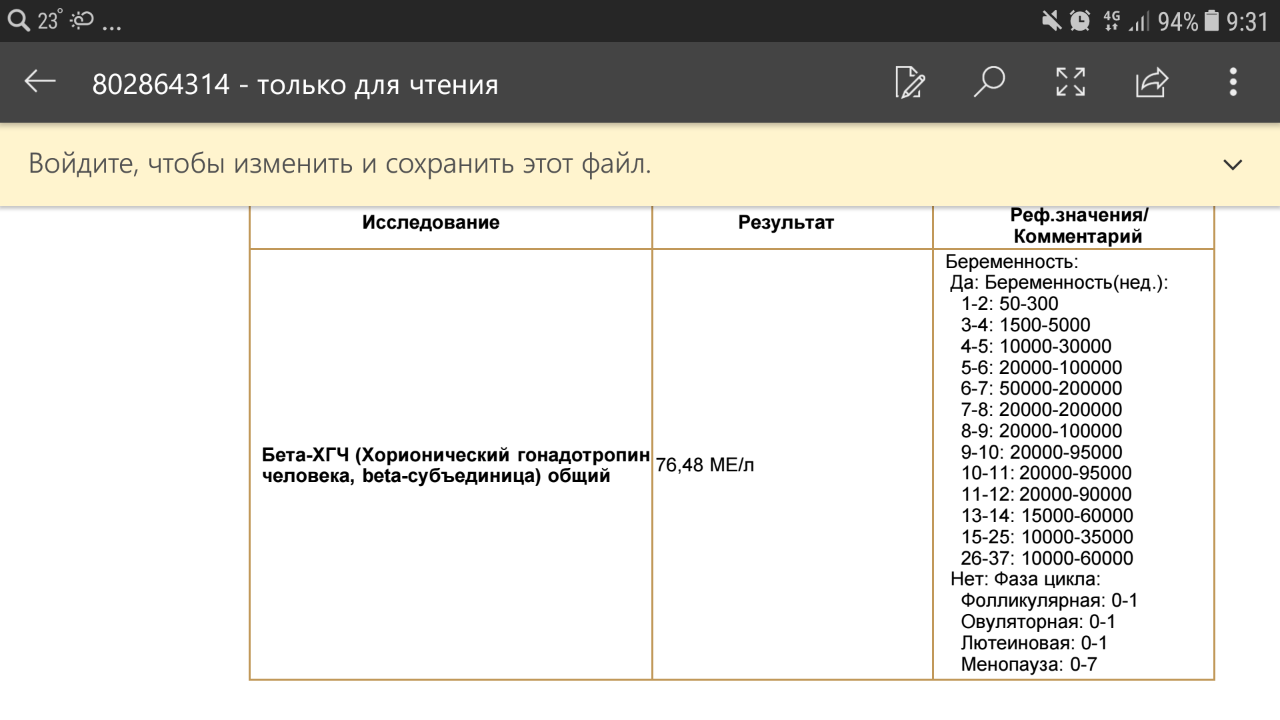
Task: Tap the 94% battery percentage
Action: point(1178,21)
